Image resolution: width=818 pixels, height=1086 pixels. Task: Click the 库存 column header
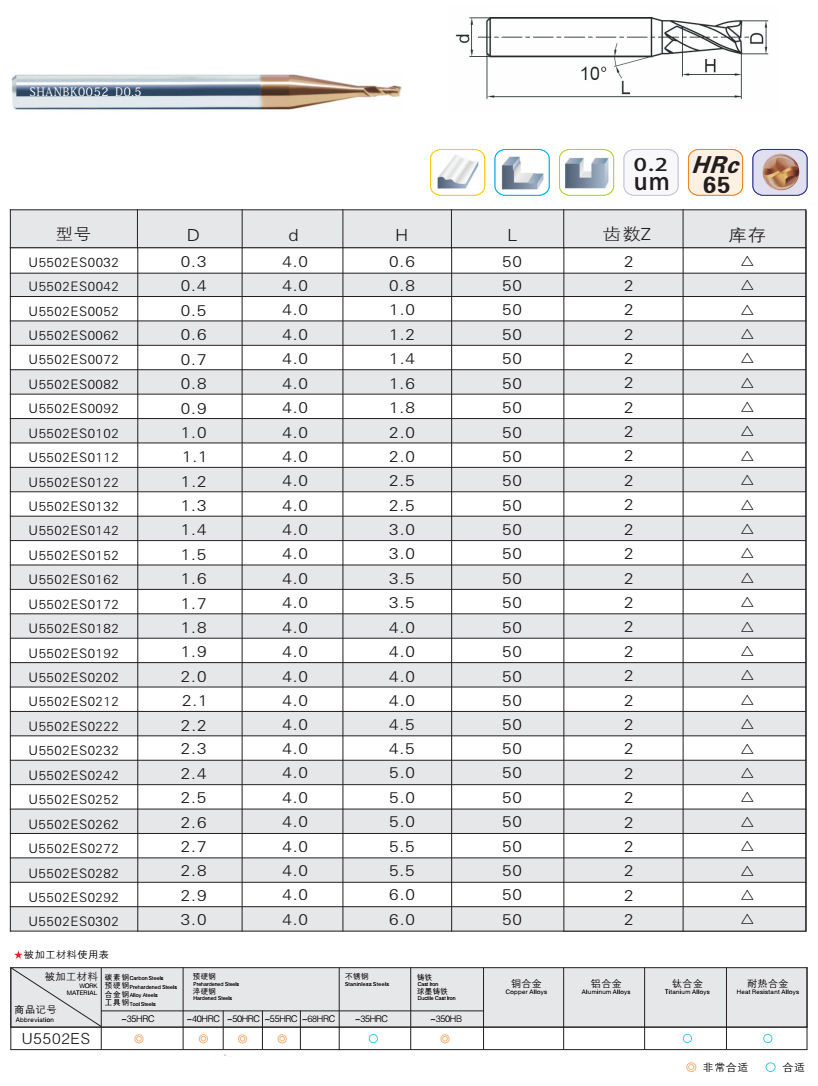point(746,236)
